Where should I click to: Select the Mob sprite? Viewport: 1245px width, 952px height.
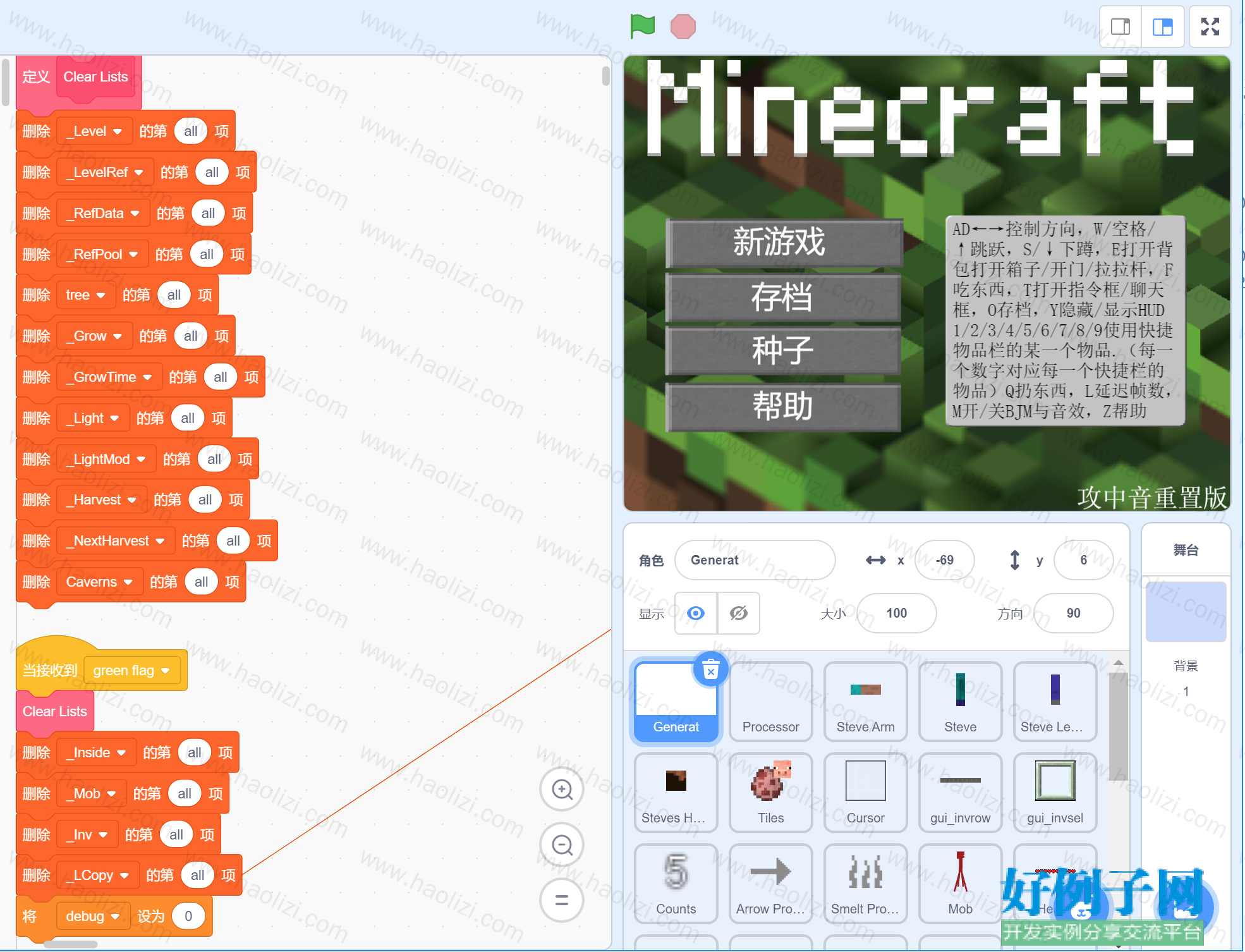click(x=960, y=884)
